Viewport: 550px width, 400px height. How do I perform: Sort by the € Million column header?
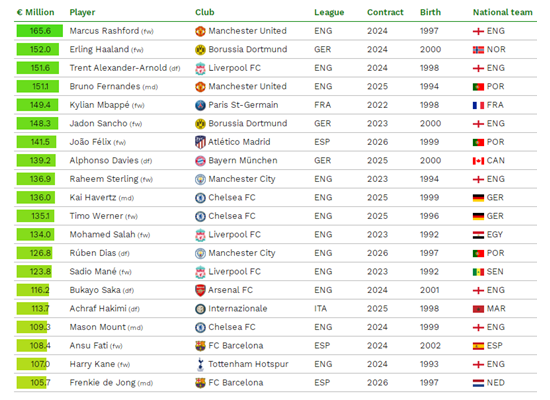click(x=35, y=12)
